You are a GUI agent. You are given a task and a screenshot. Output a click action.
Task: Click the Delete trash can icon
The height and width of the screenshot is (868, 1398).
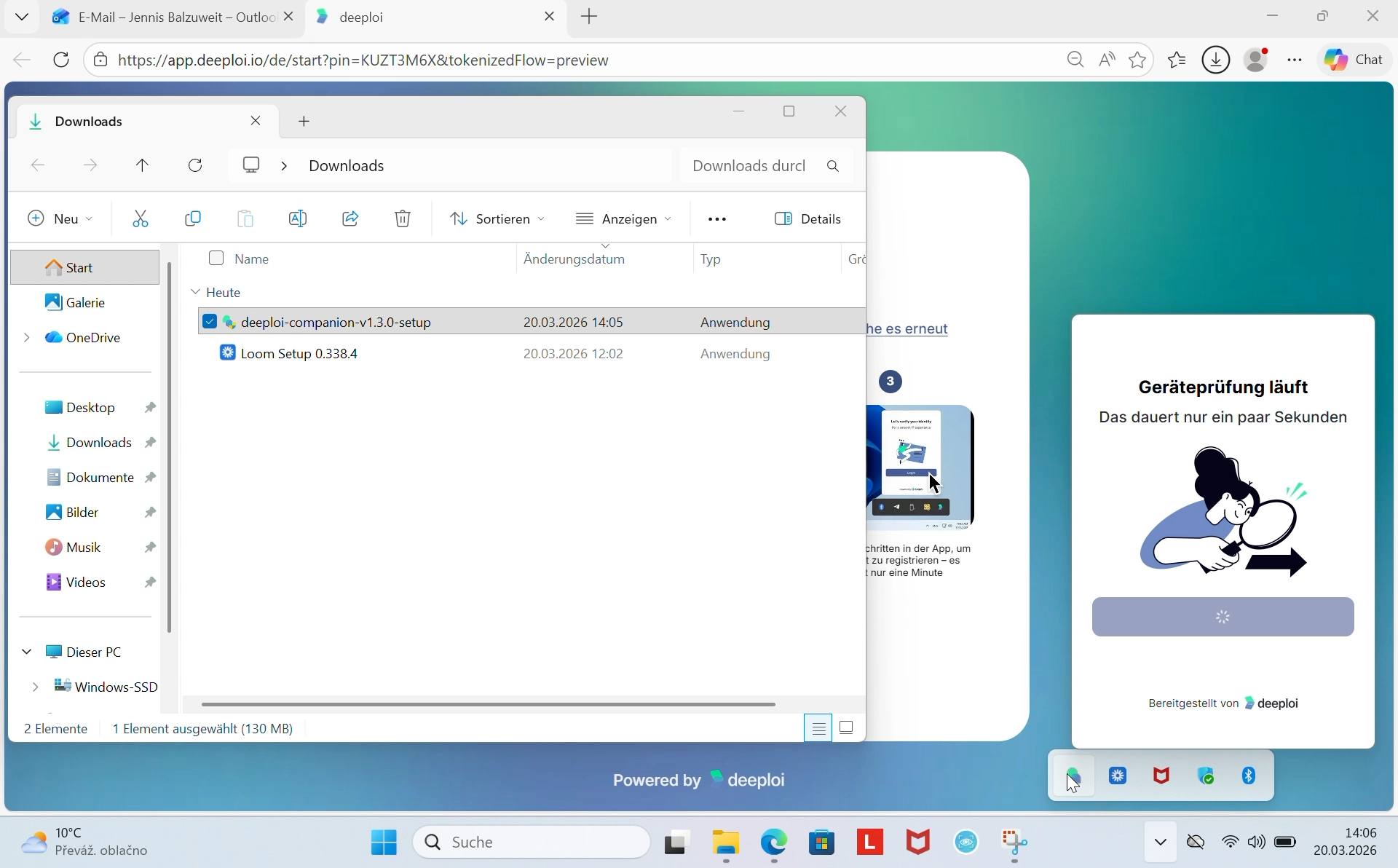pos(403,218)
